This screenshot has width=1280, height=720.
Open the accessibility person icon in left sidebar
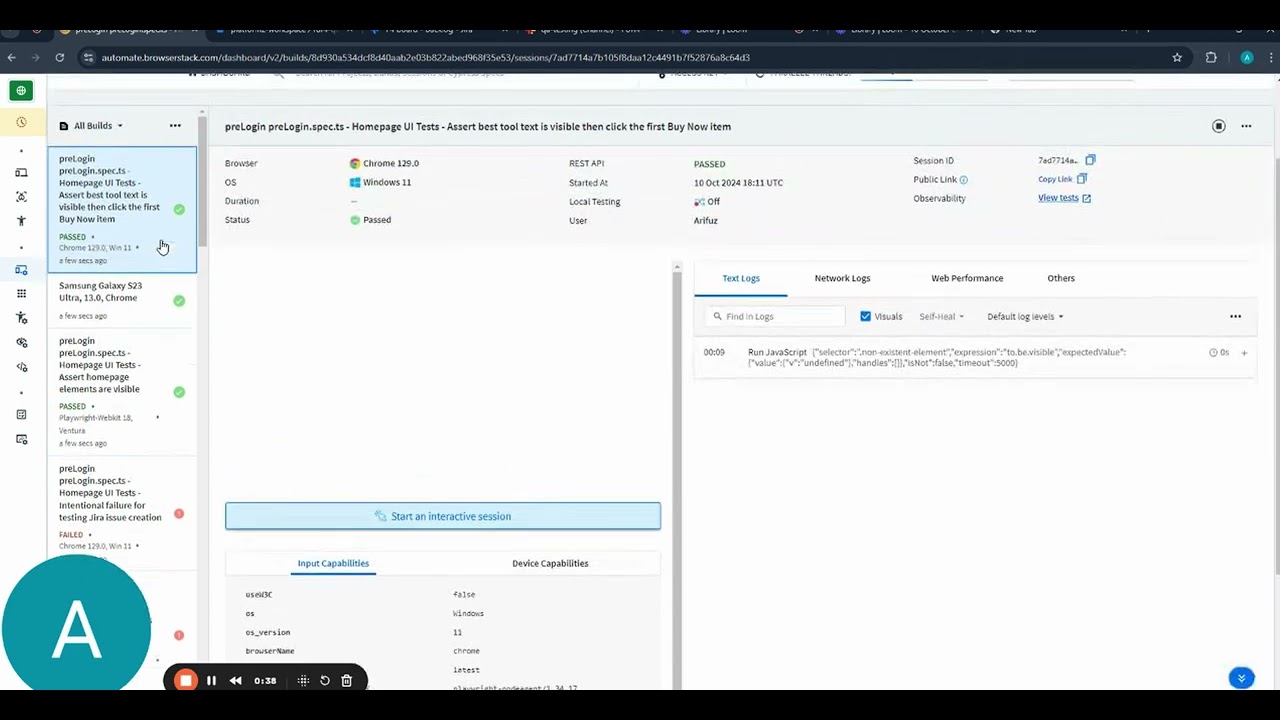click(x=21, y=221)
